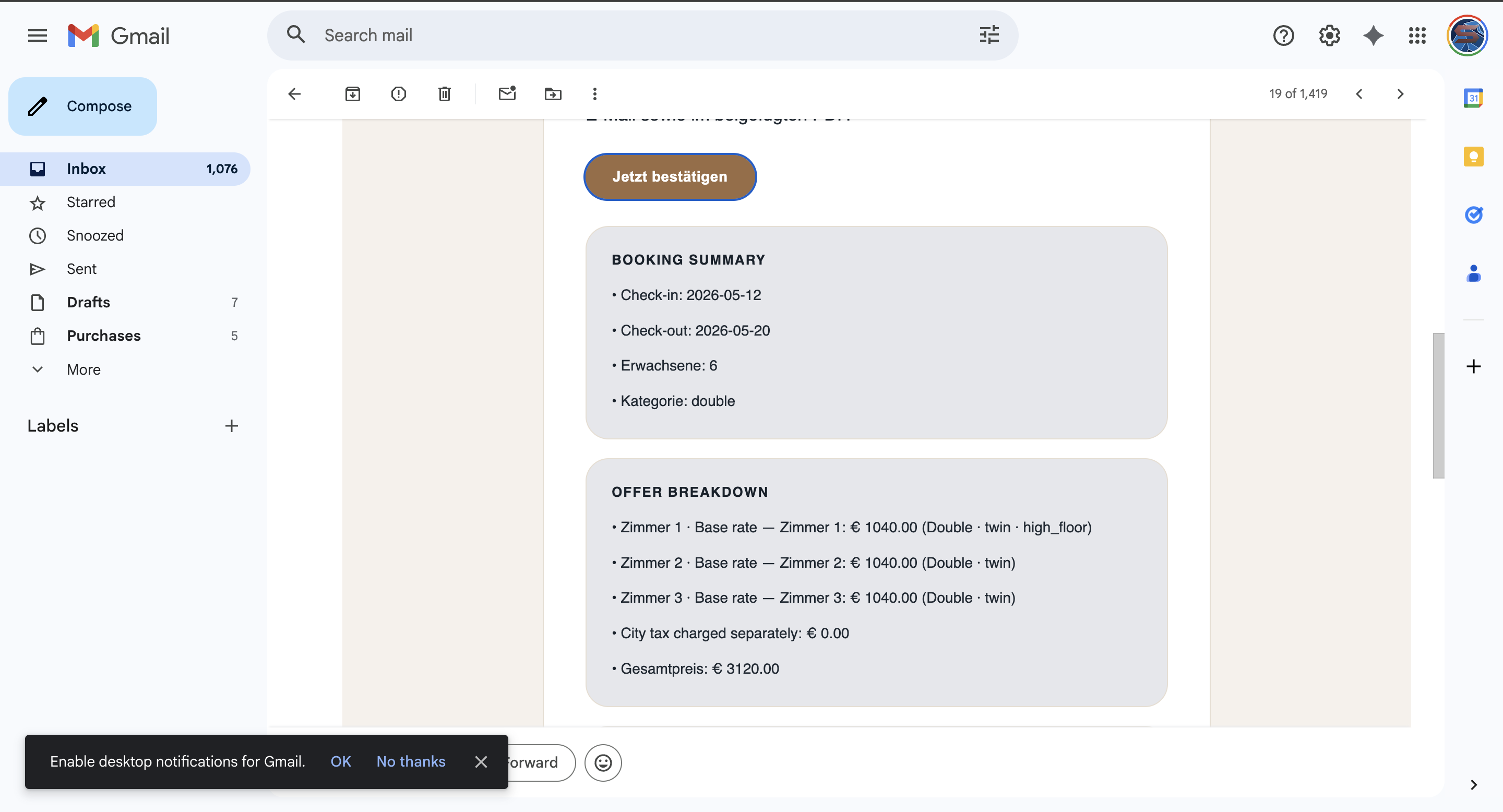Click the Erwachsene: 6 line
This screenshot has width=1503, height=812.
click(664, 366)
